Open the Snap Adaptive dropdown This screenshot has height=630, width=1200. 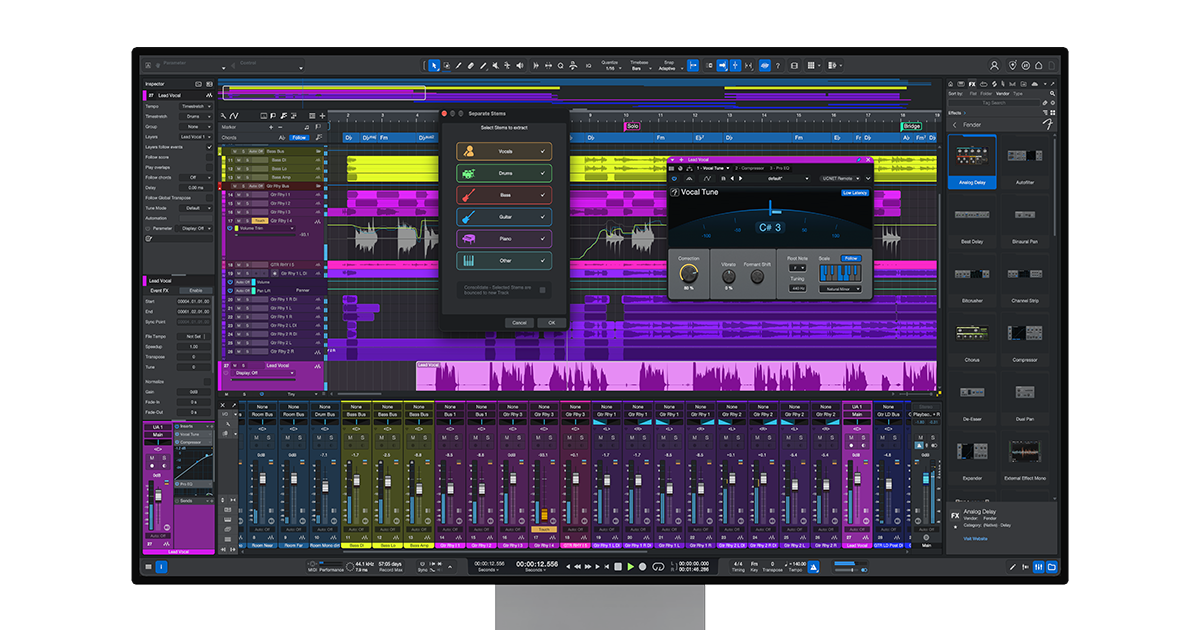pos(671,66)
